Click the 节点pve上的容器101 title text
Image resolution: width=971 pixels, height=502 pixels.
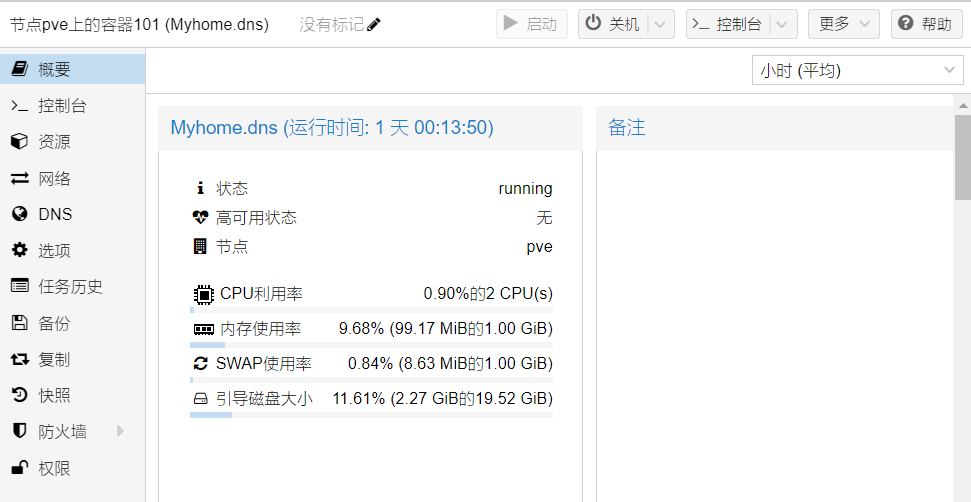click(139, 25)
